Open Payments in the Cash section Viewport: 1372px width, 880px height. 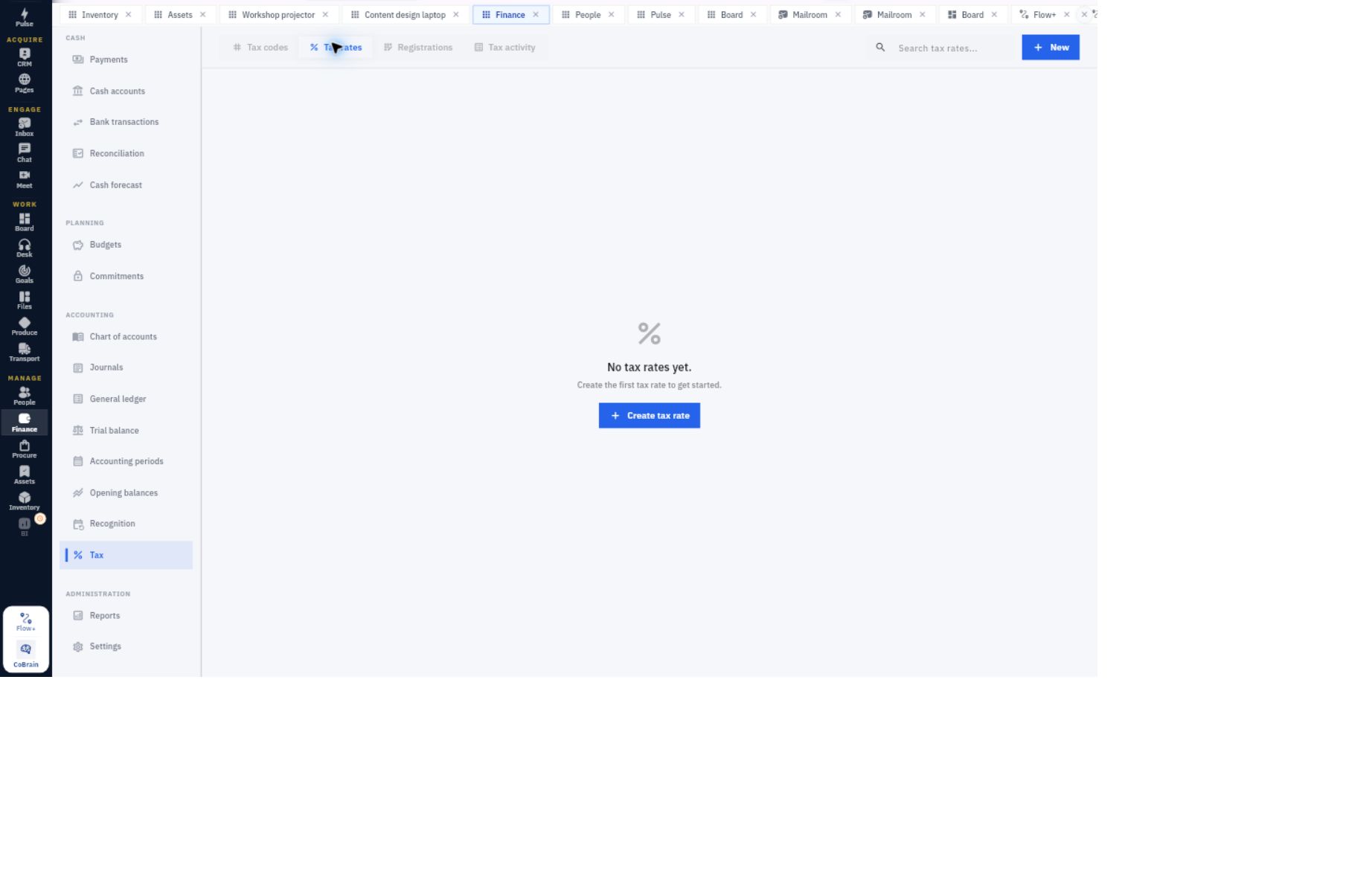pos(126,60)
